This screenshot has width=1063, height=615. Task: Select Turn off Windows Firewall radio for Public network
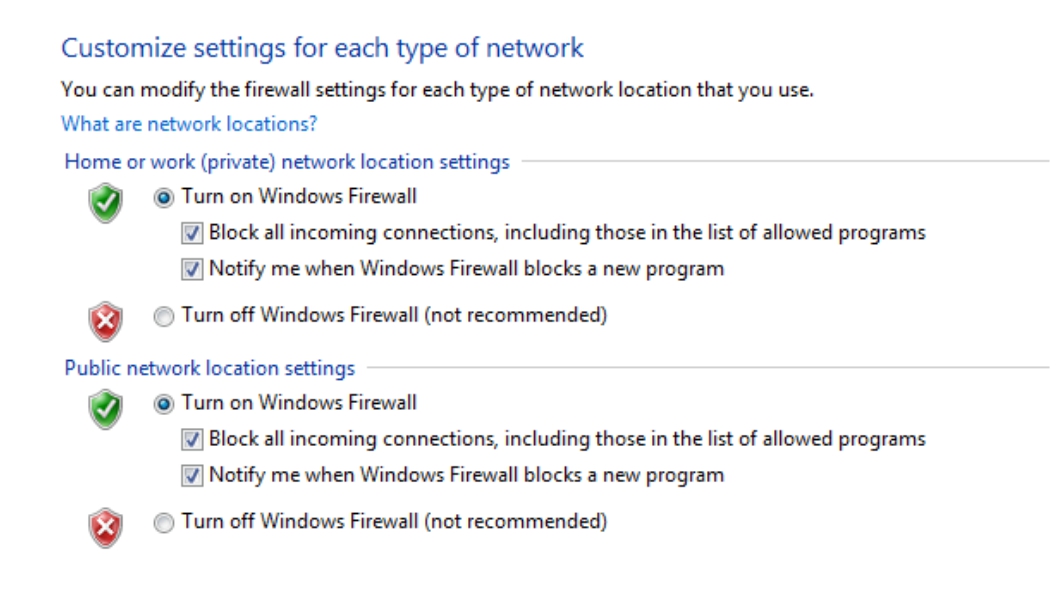pos(164,522)
